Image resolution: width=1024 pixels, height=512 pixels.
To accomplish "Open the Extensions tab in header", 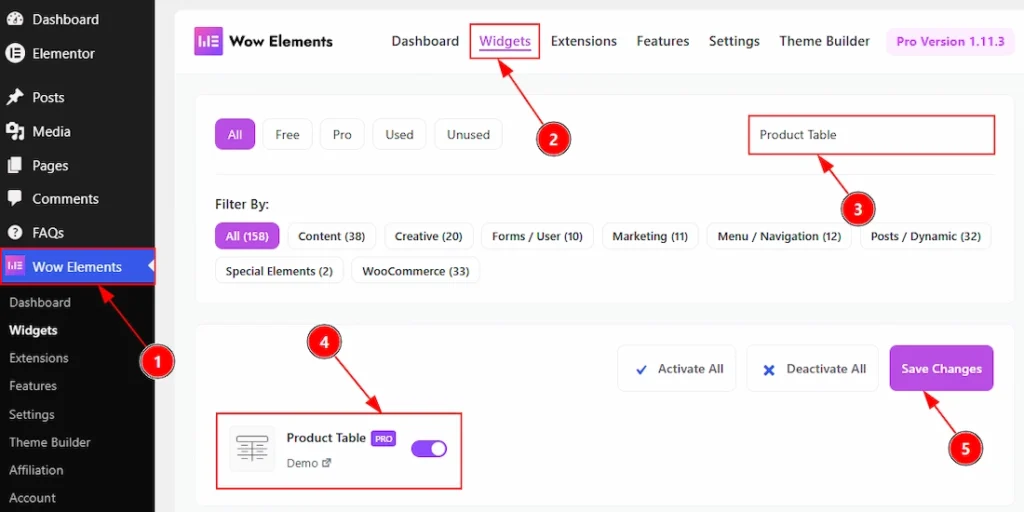I will pyautogui.click(x=584, y=41).
